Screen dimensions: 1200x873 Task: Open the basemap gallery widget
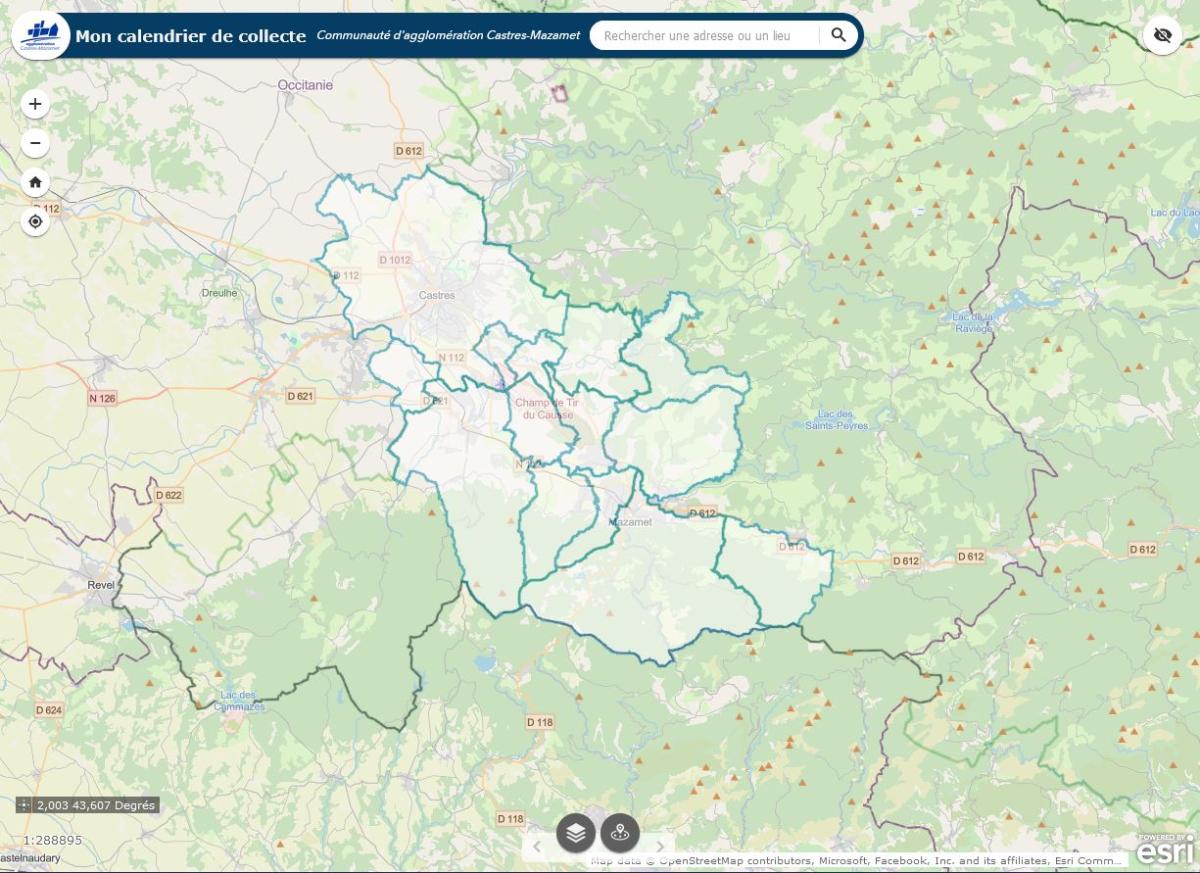(x=620, y=832)
